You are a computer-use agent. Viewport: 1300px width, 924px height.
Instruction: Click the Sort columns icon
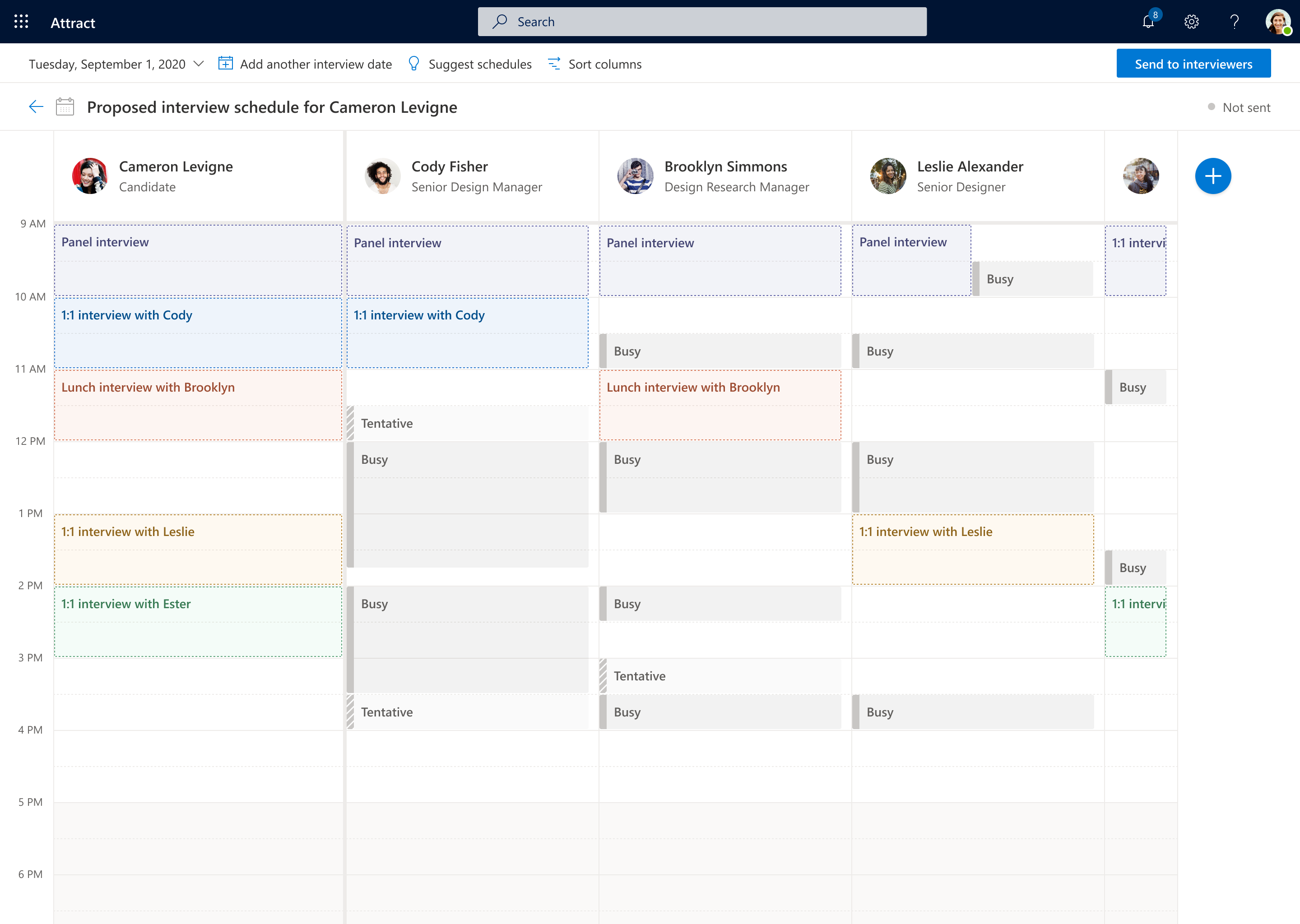(x=553, y=64)
